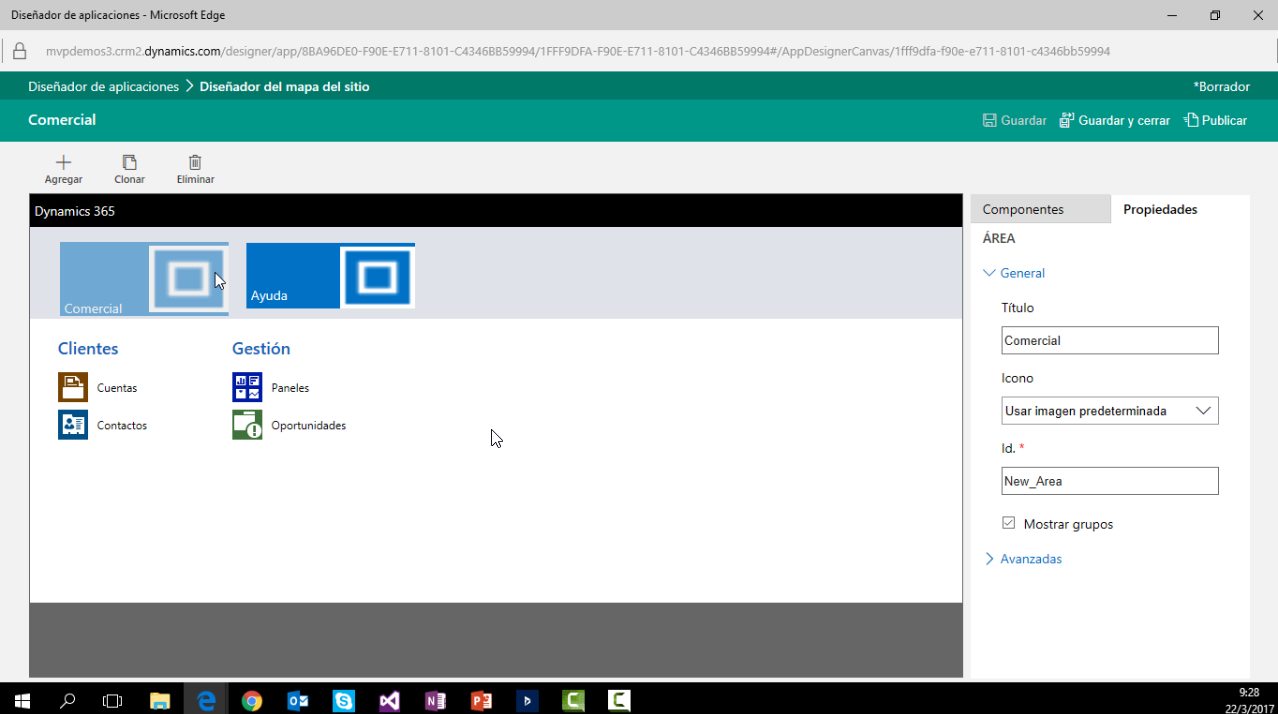Screen dimensions: 1278x714
Task: Select the Cuentas subarea icon
Action: 73,387
